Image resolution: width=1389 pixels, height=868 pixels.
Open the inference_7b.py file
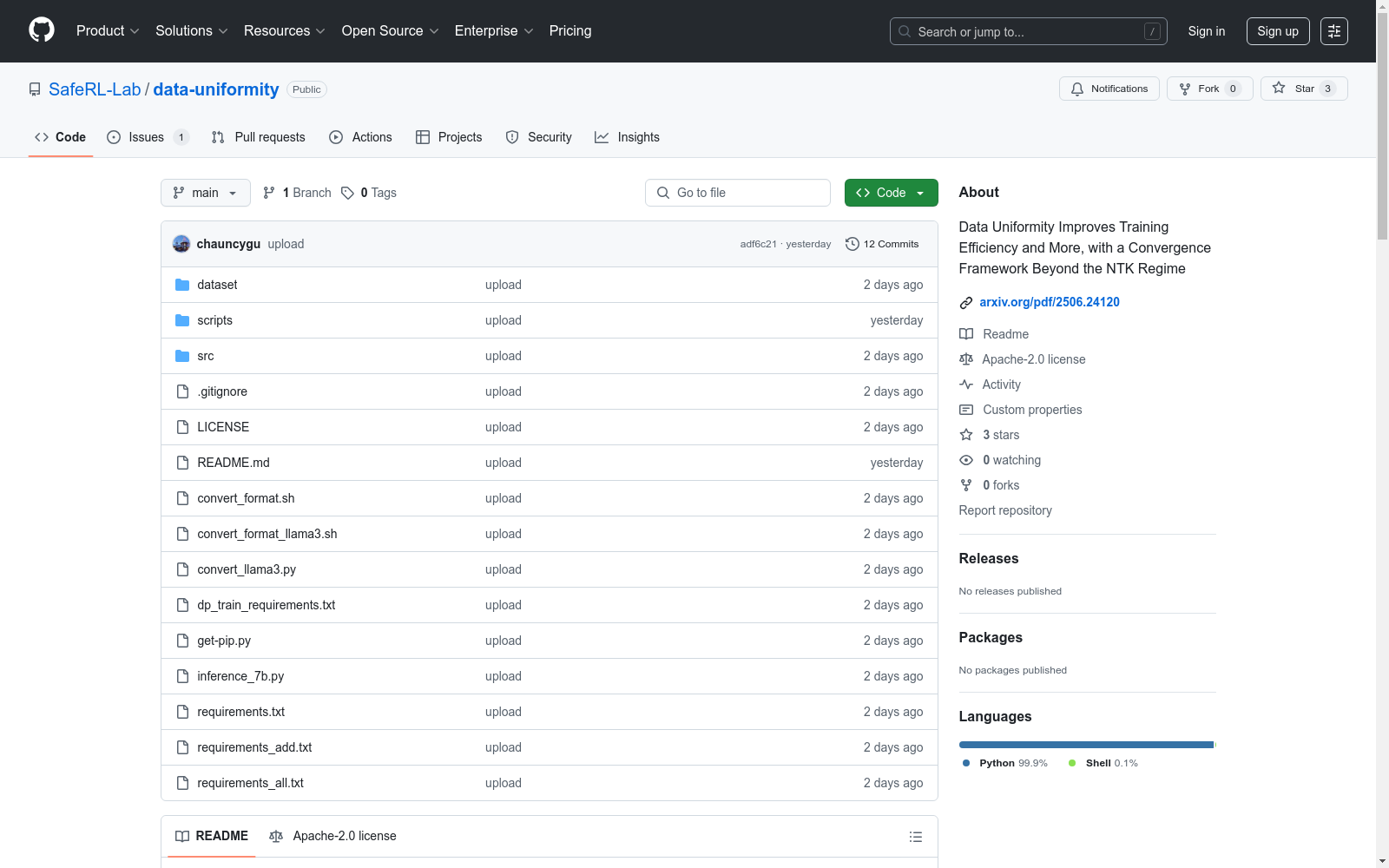[x=240, y=676]
